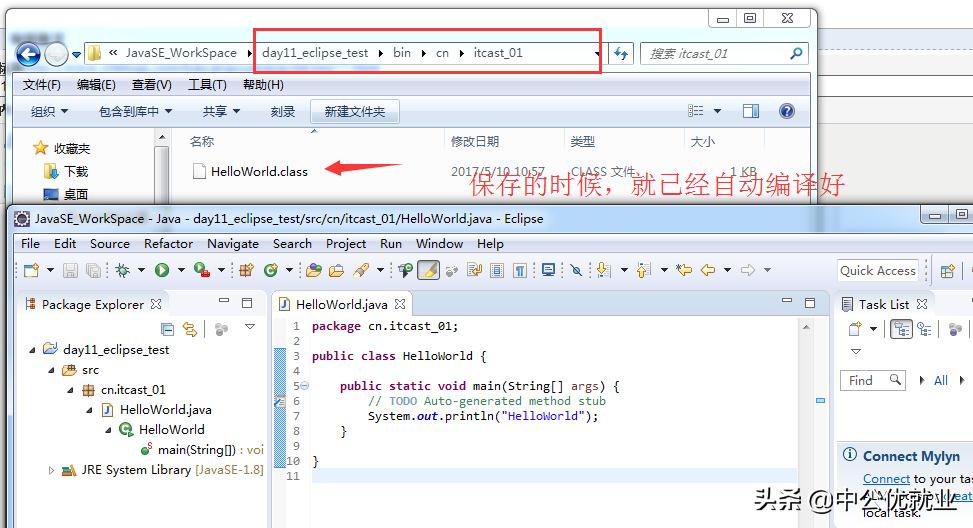This screenshot has height=528, width=973.
Task: Click Explorer refresh button beside address bar
Action: pyautogui.click(x=621, y=53)
